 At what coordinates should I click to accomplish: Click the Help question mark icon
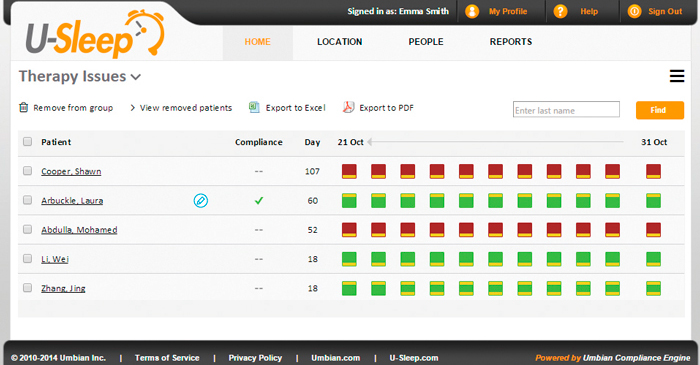pos(560,11)
